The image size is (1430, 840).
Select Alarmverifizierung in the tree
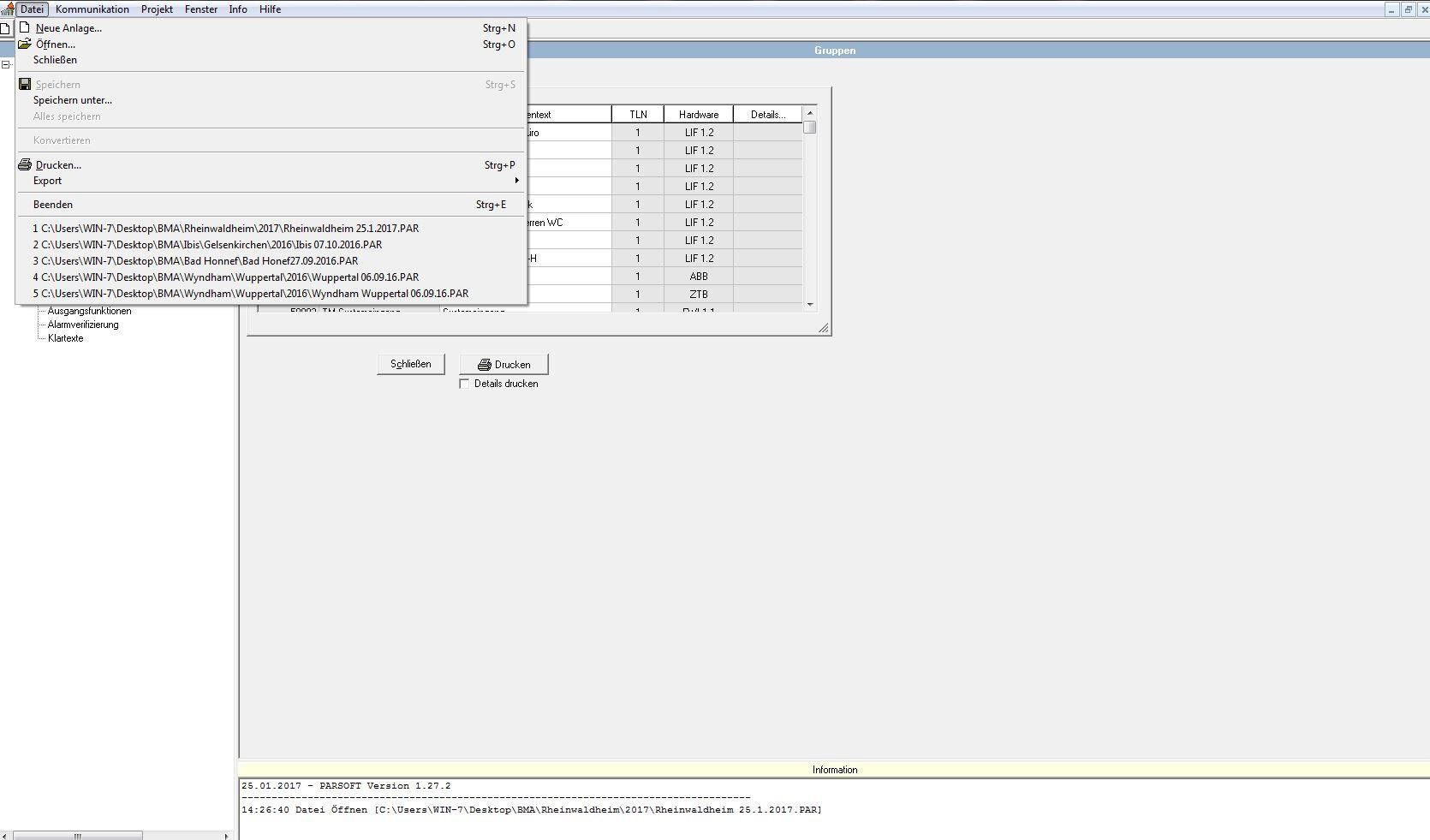83,325
